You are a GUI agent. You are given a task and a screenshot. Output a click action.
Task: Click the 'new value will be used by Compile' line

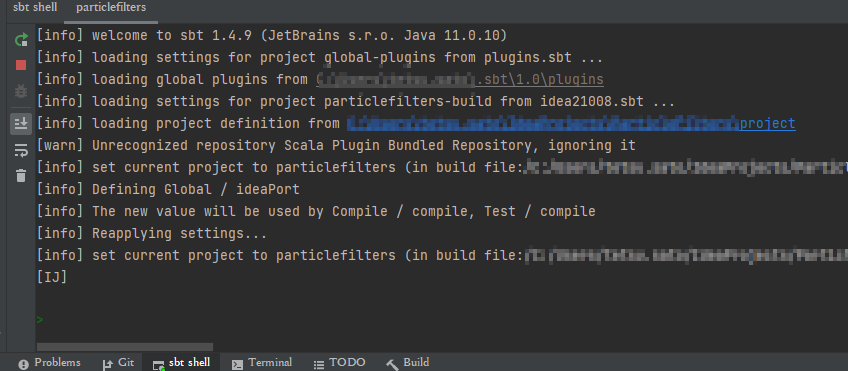pyautogui.click(x=316, y=211)
